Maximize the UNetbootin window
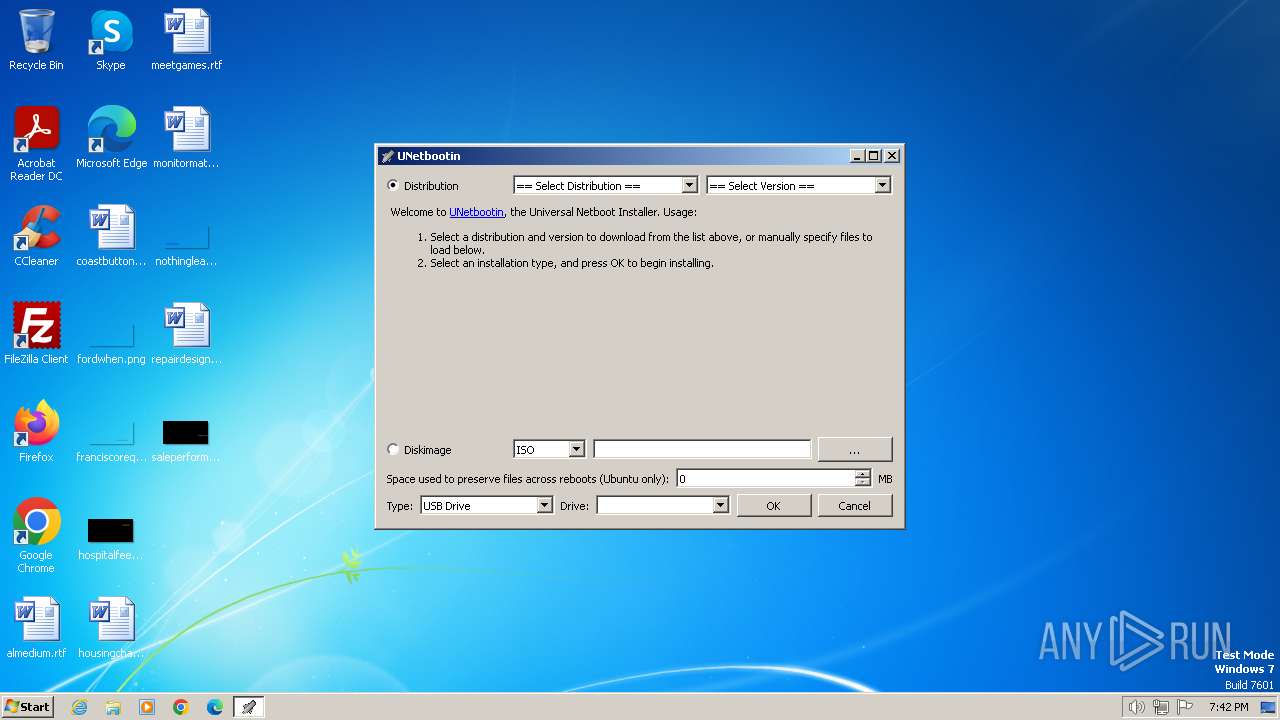 (874, 156)
